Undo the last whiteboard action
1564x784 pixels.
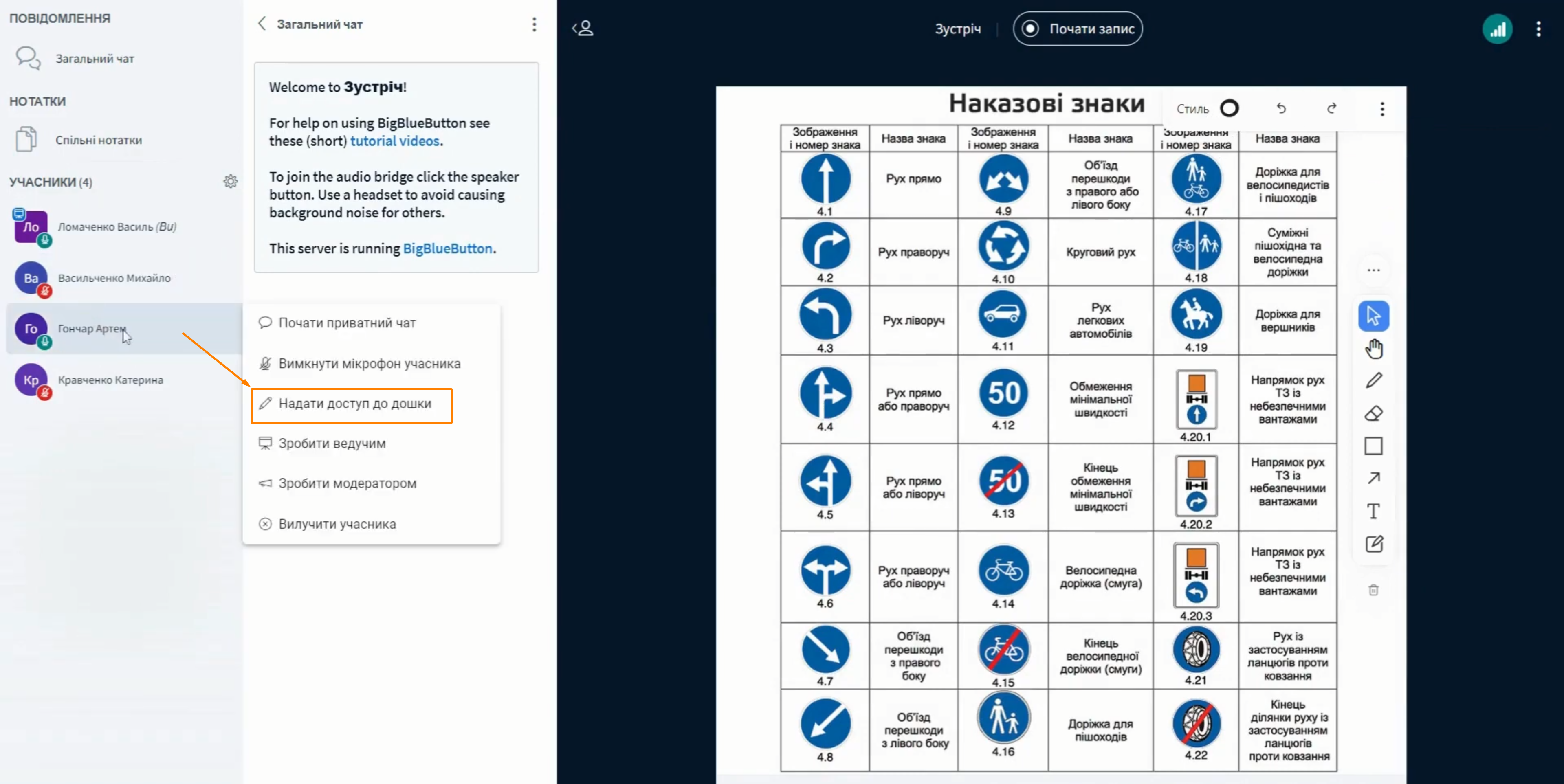(1281, 109)
